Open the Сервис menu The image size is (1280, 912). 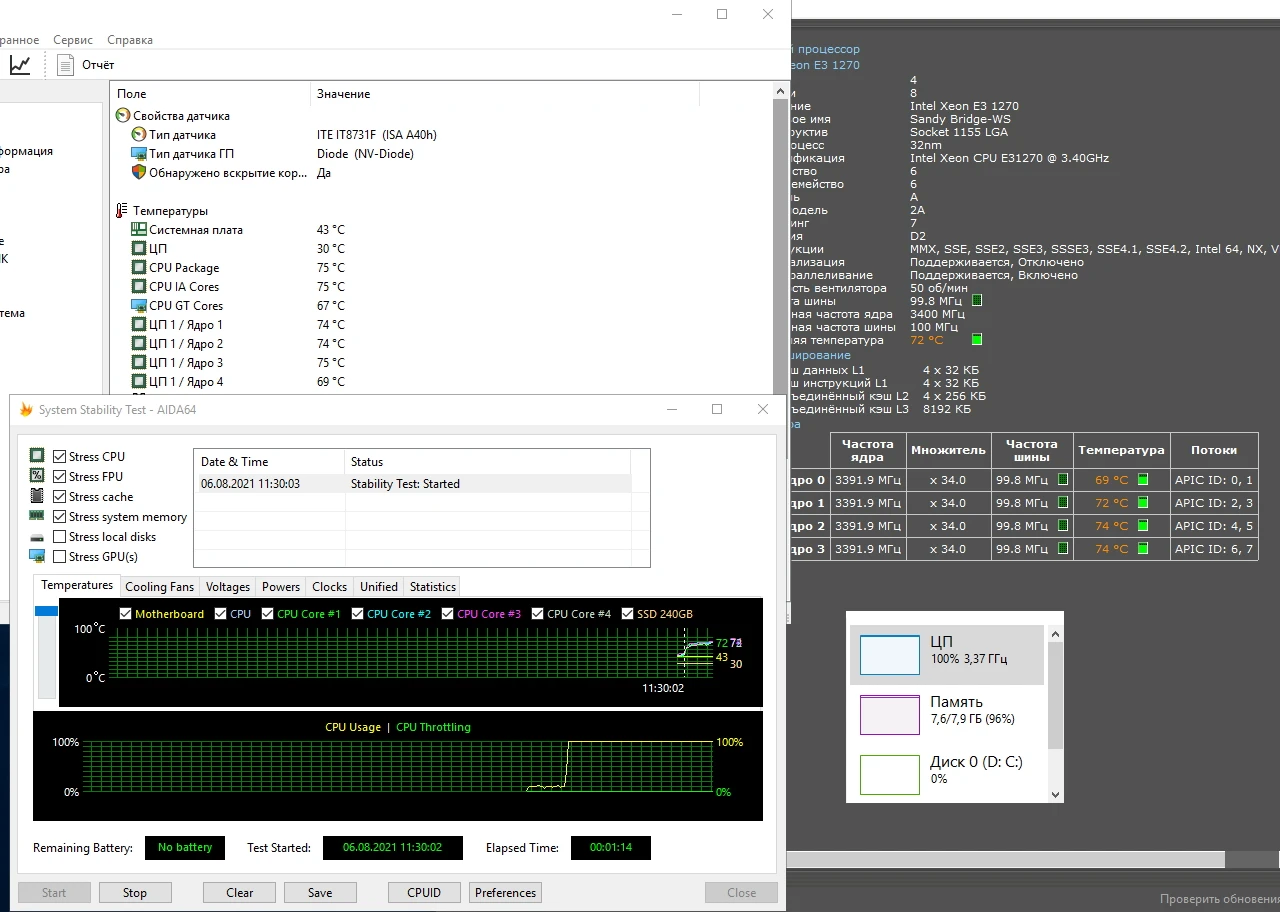point(73,40)
